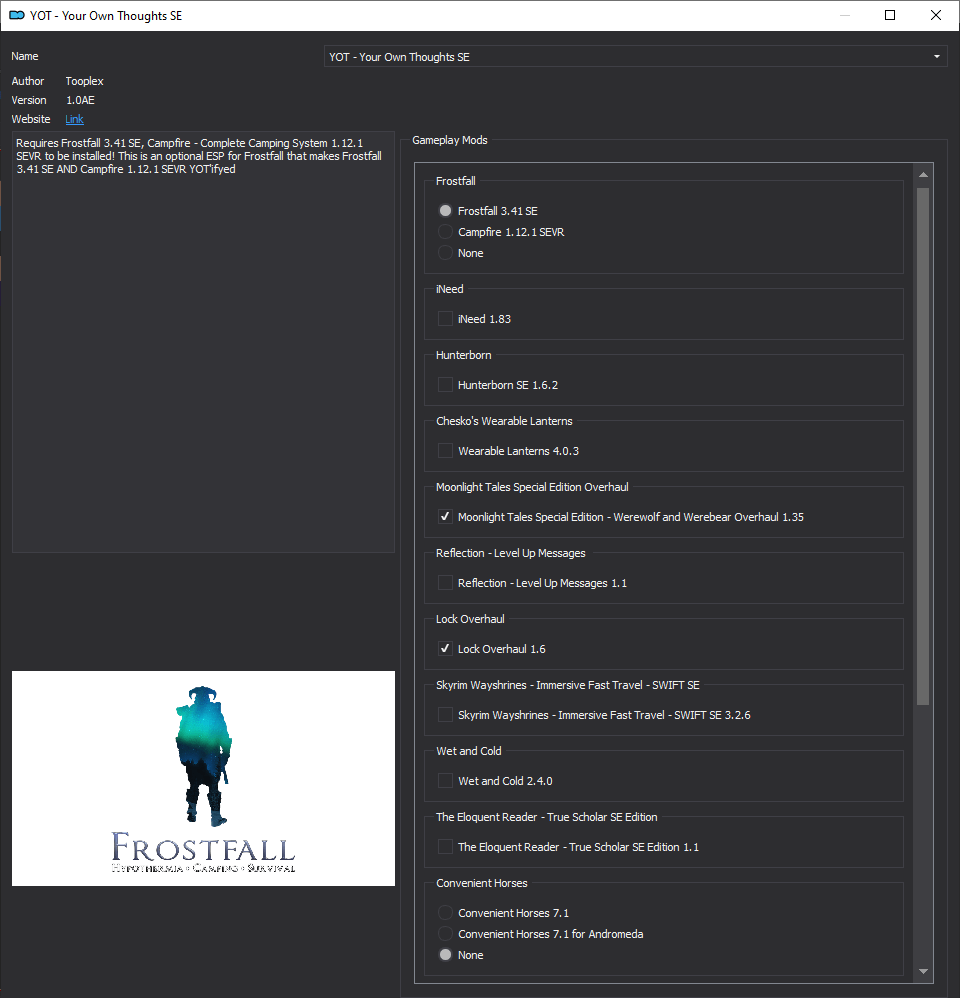Click the version value '1.0AE'
Image resolution: width=960 pixels, height=998 pixels.
(80, 100)
